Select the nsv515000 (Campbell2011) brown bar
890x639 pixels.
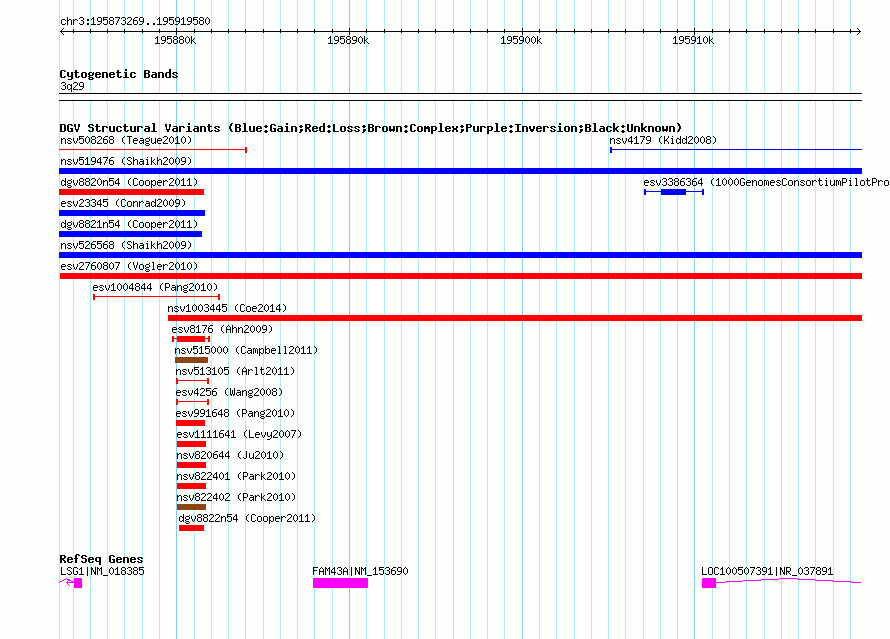(x=191, y=360)
